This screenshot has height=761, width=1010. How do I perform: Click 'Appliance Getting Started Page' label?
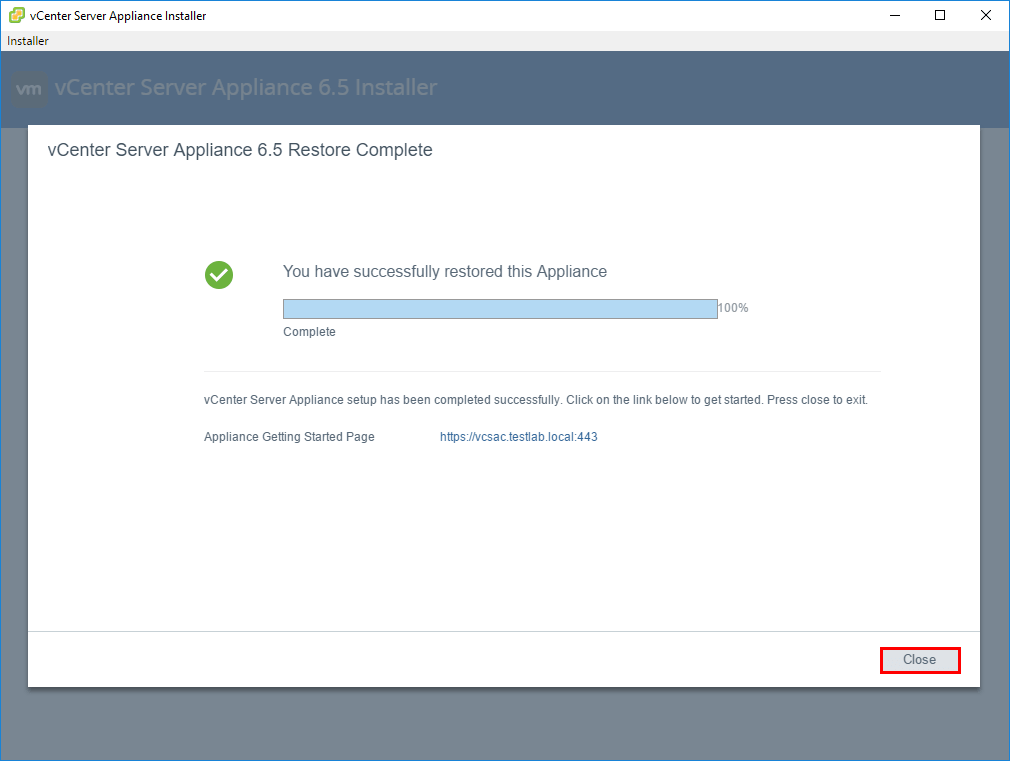point(289,437)
